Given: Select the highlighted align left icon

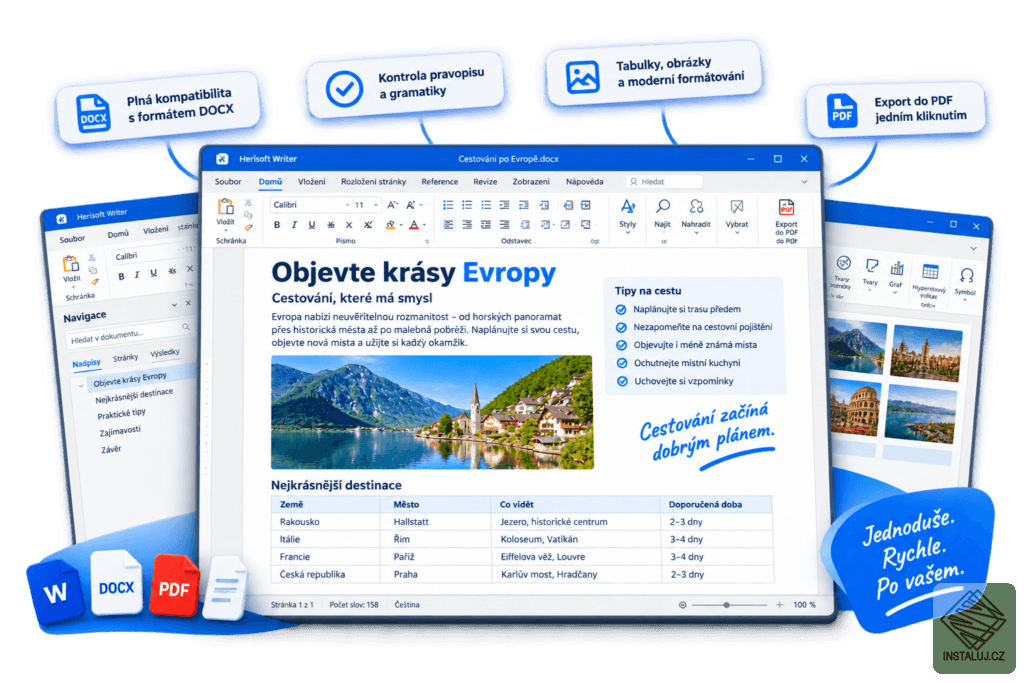Looking at the screenshot, I should pos(448,225).
